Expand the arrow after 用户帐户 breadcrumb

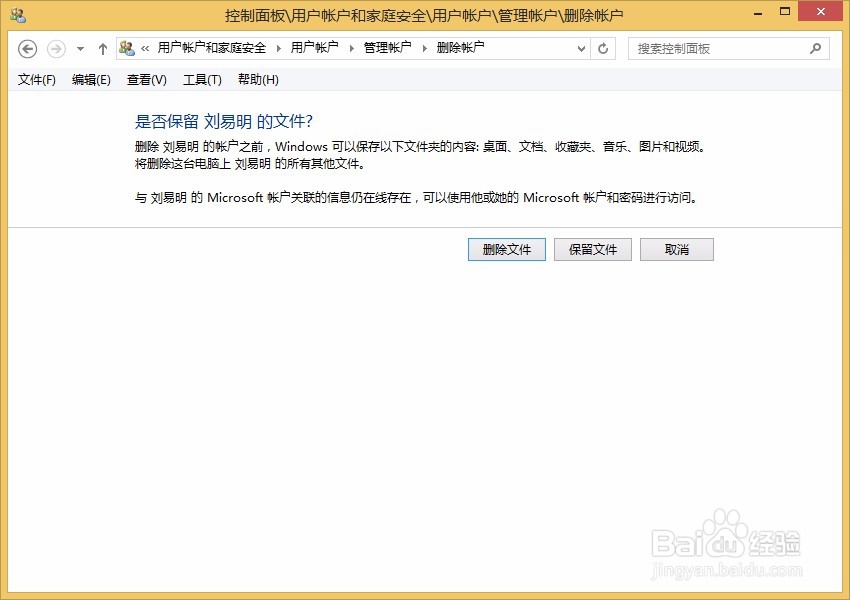coord(352,48)
